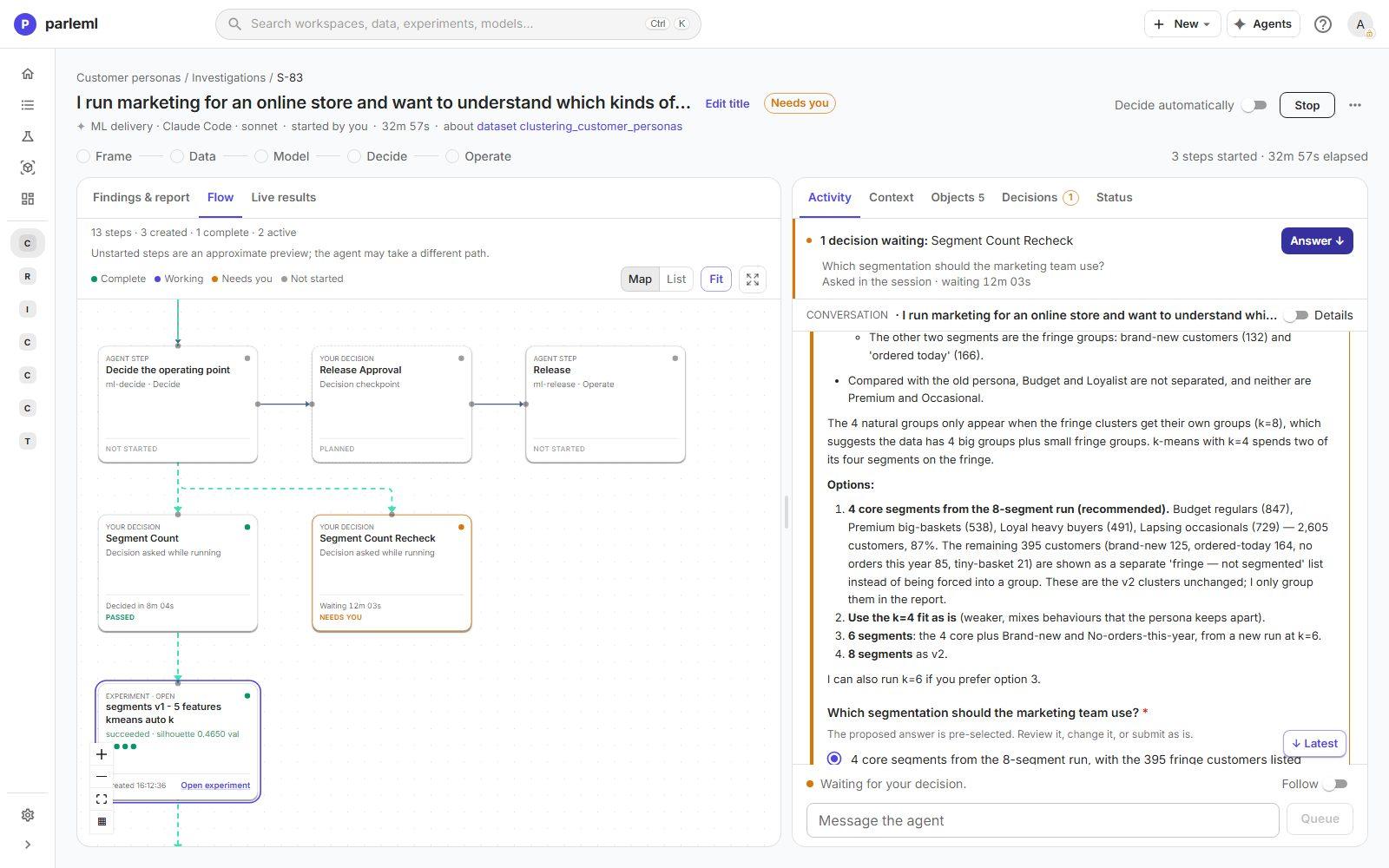This screenshot has width=1389, height=868.
Task: Open the Decisions tab
Action: point(1039,198)
